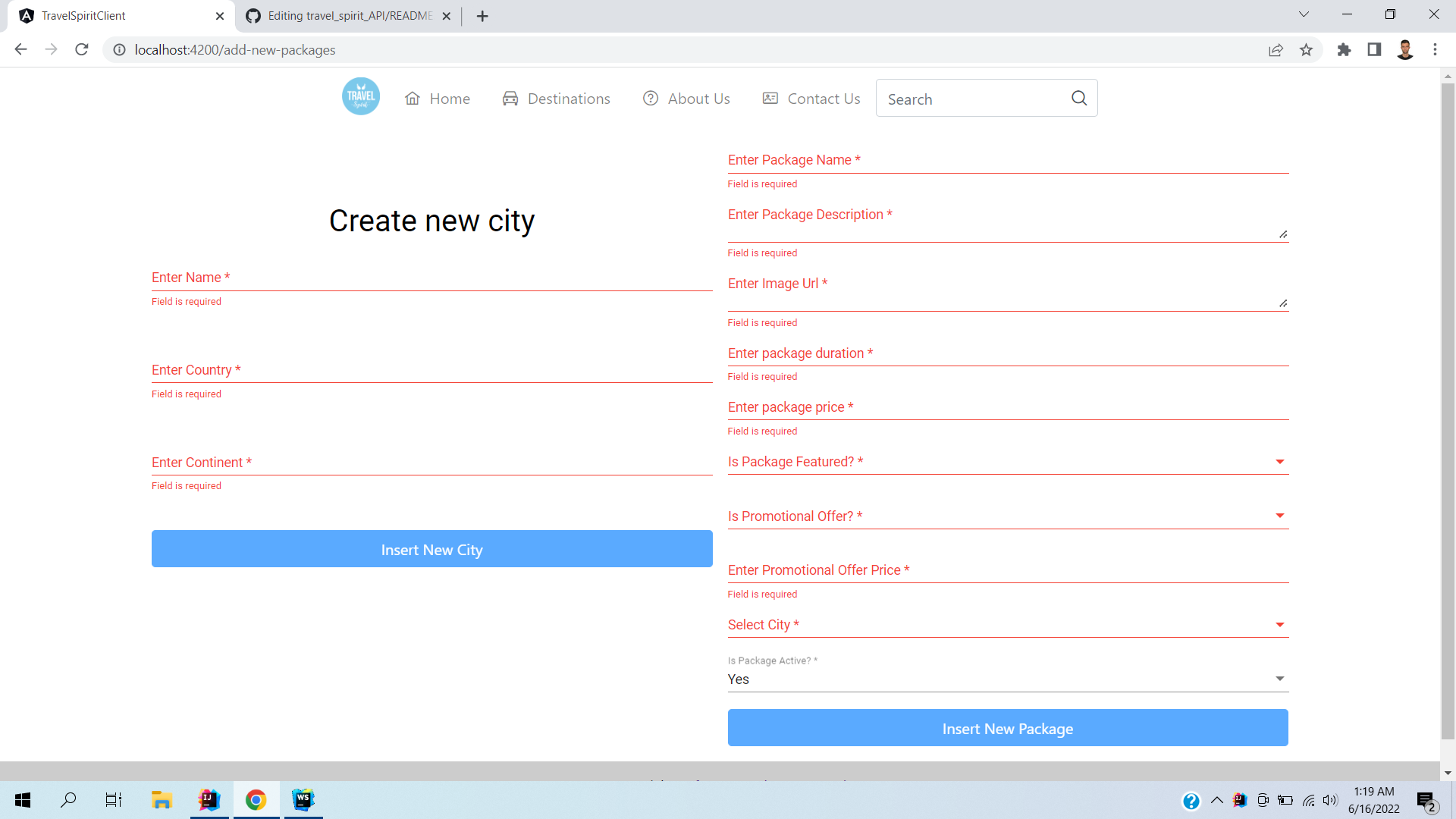Open the Select City dropdown
The height and width of the screenshot is (819, 1456).
pos(1008,625)
